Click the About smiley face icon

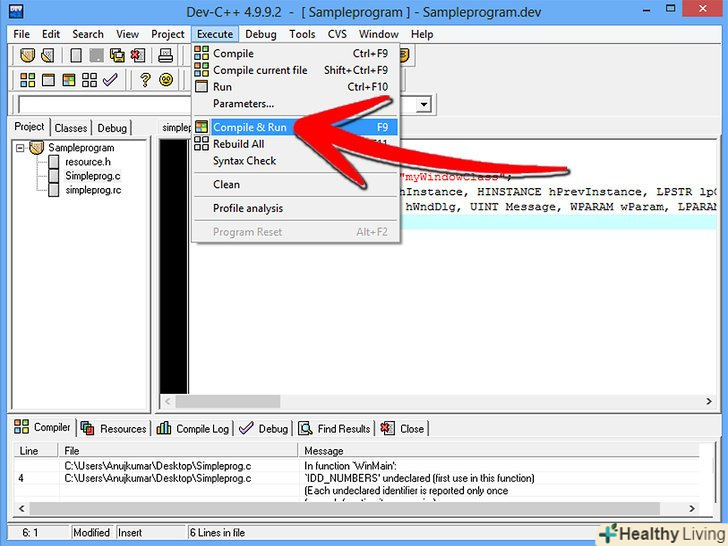(x=166, y=79)
